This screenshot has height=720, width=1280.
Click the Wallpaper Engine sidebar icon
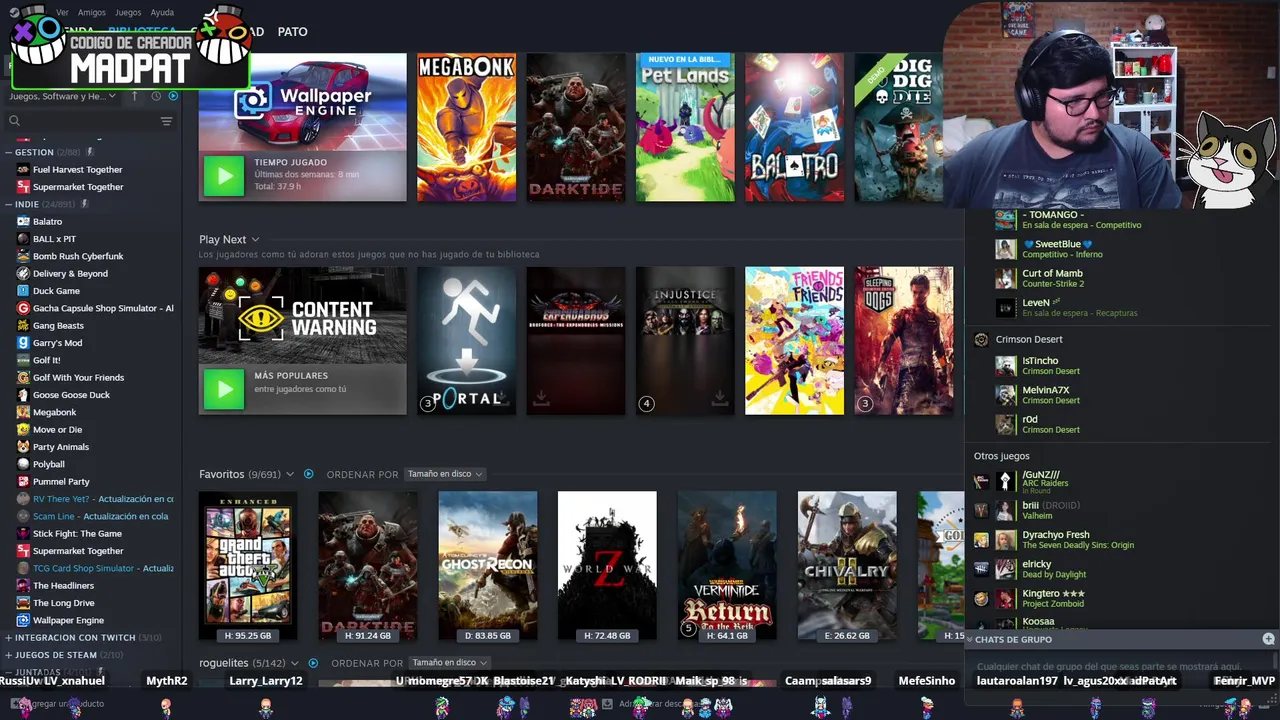23,620
